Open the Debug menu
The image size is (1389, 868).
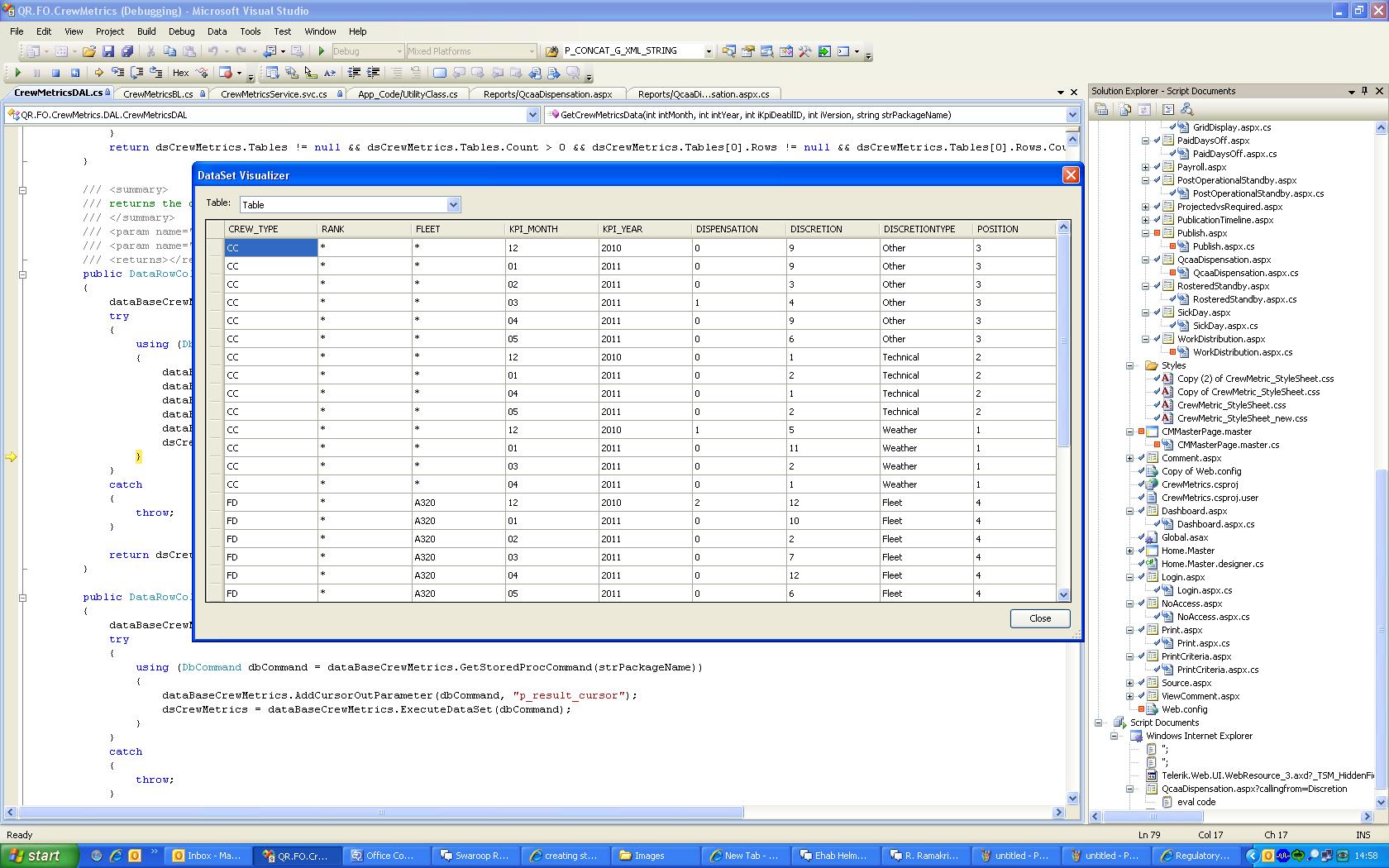tap(181, 31)
